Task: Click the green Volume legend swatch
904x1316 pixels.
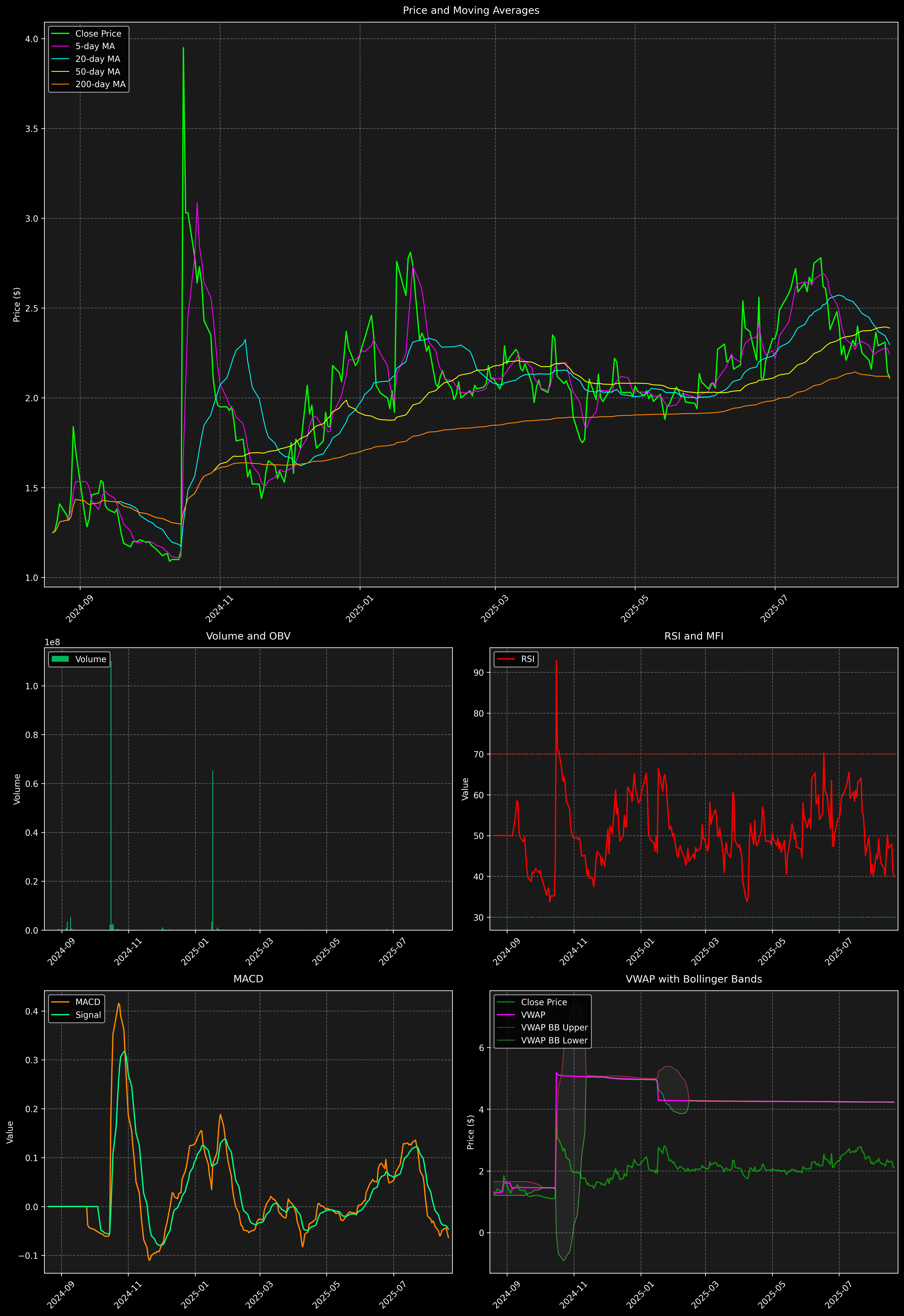Action: pyautogui.click(x=60, y=659)
